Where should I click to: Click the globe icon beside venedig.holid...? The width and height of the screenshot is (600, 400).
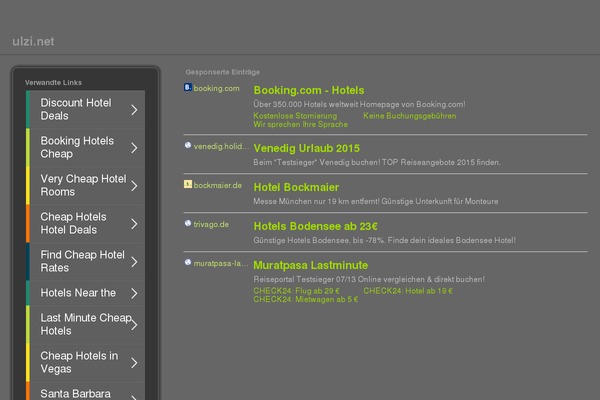pos(188,145)
